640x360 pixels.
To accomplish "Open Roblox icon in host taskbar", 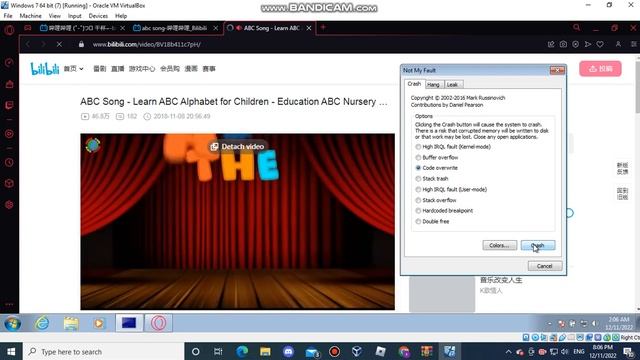I will pyautogui.click(x=380, y=351).
